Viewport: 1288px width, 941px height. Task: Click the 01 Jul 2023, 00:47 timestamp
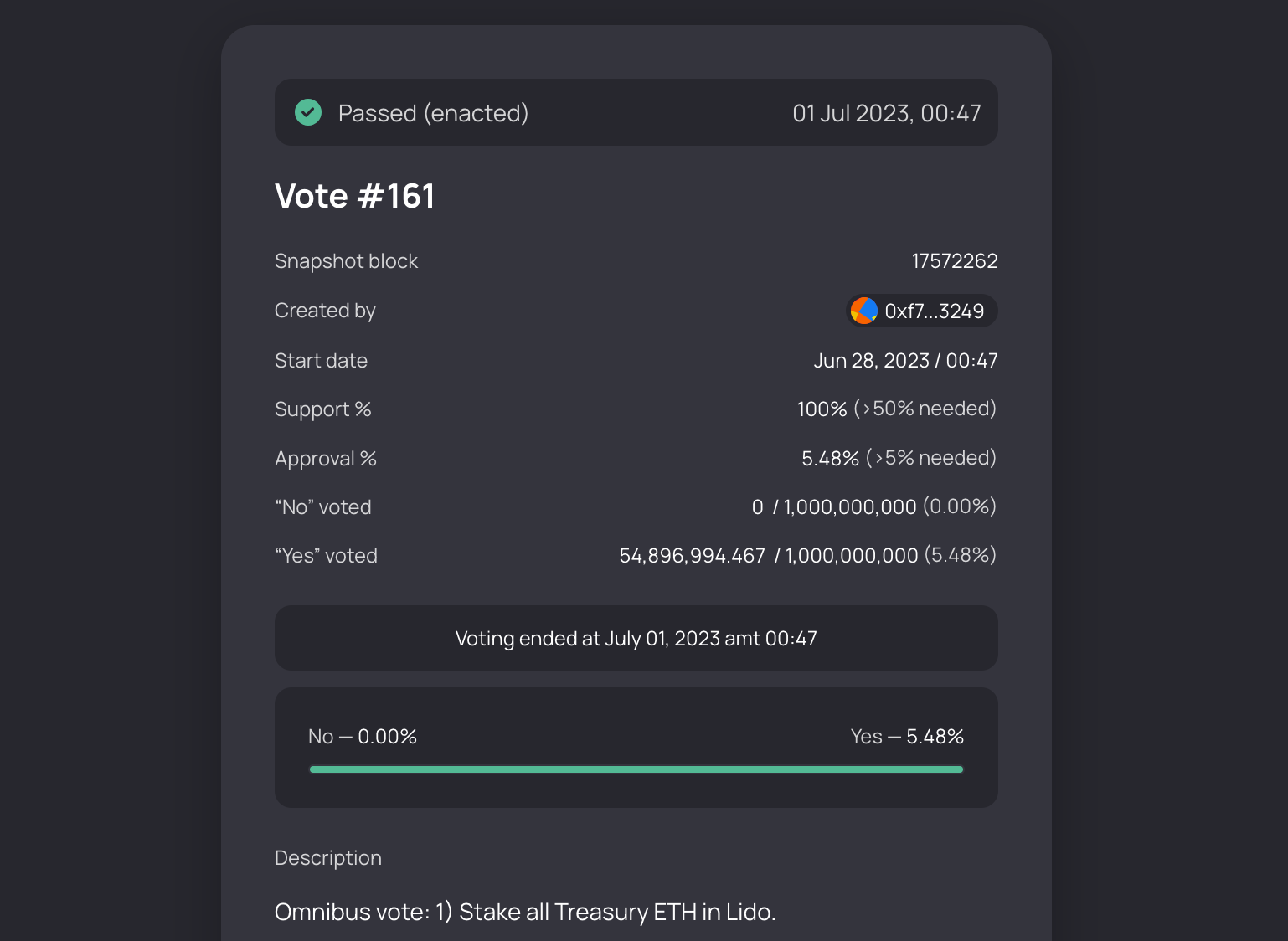coord(887,113)
